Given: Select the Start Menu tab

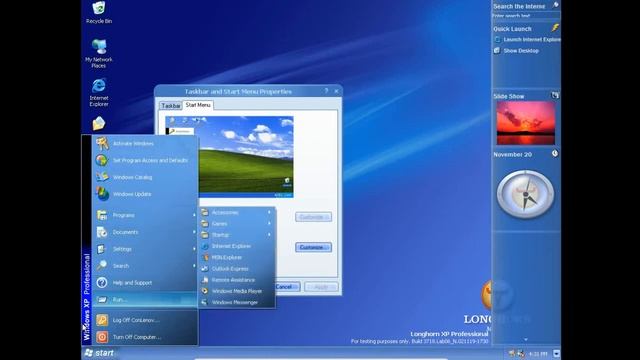Looking at the screenshot, I should (198, 105).
